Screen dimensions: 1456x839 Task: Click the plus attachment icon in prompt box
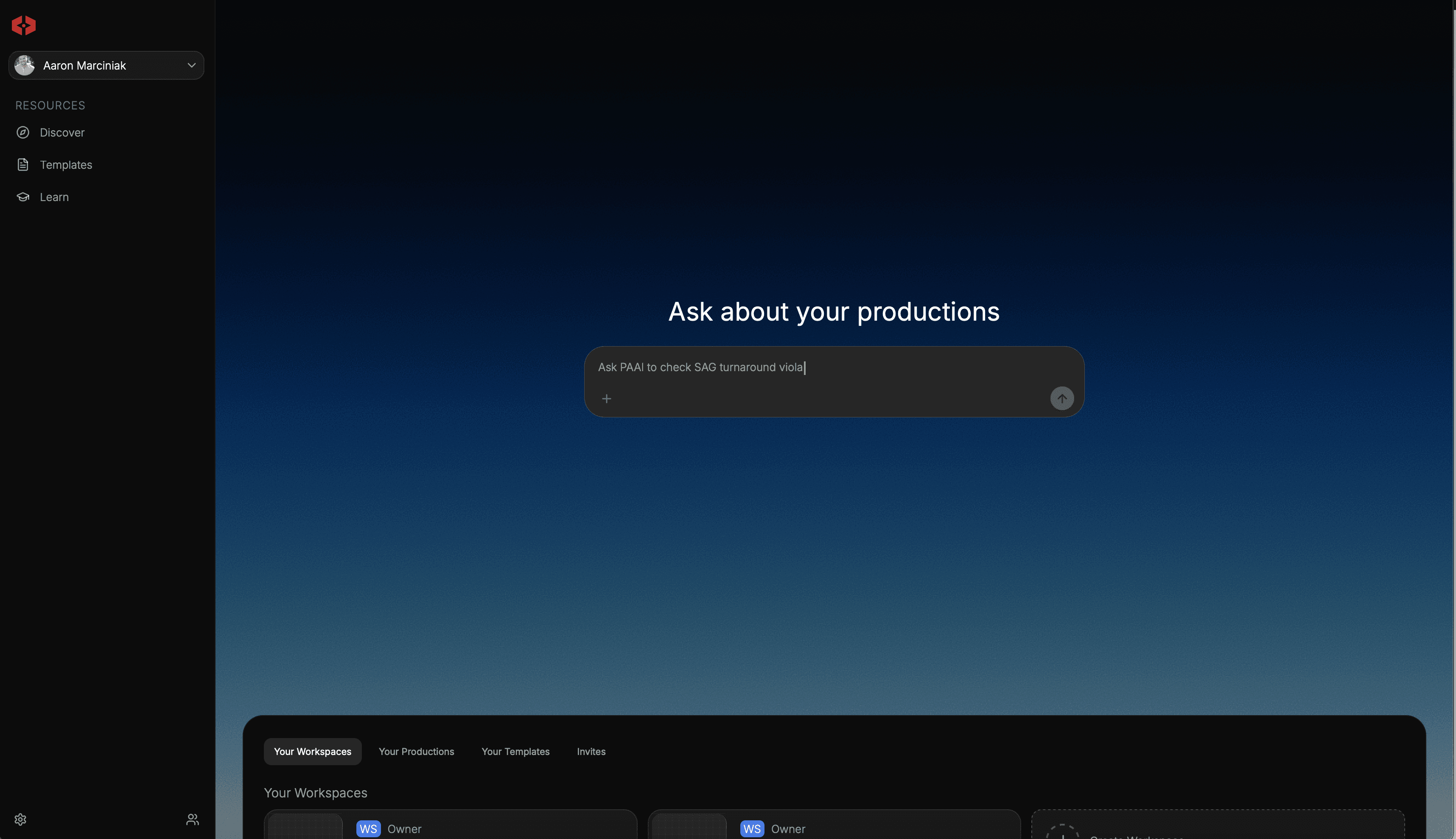(x=606, y=399)
